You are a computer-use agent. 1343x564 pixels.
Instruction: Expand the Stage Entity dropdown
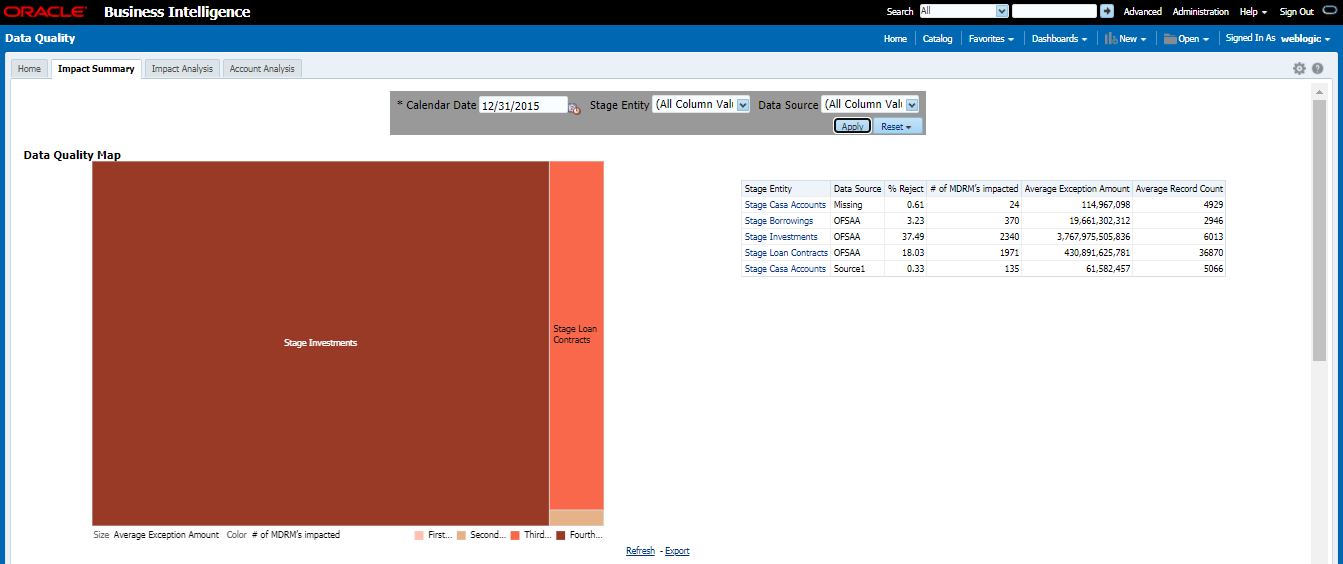pos(743,104)
